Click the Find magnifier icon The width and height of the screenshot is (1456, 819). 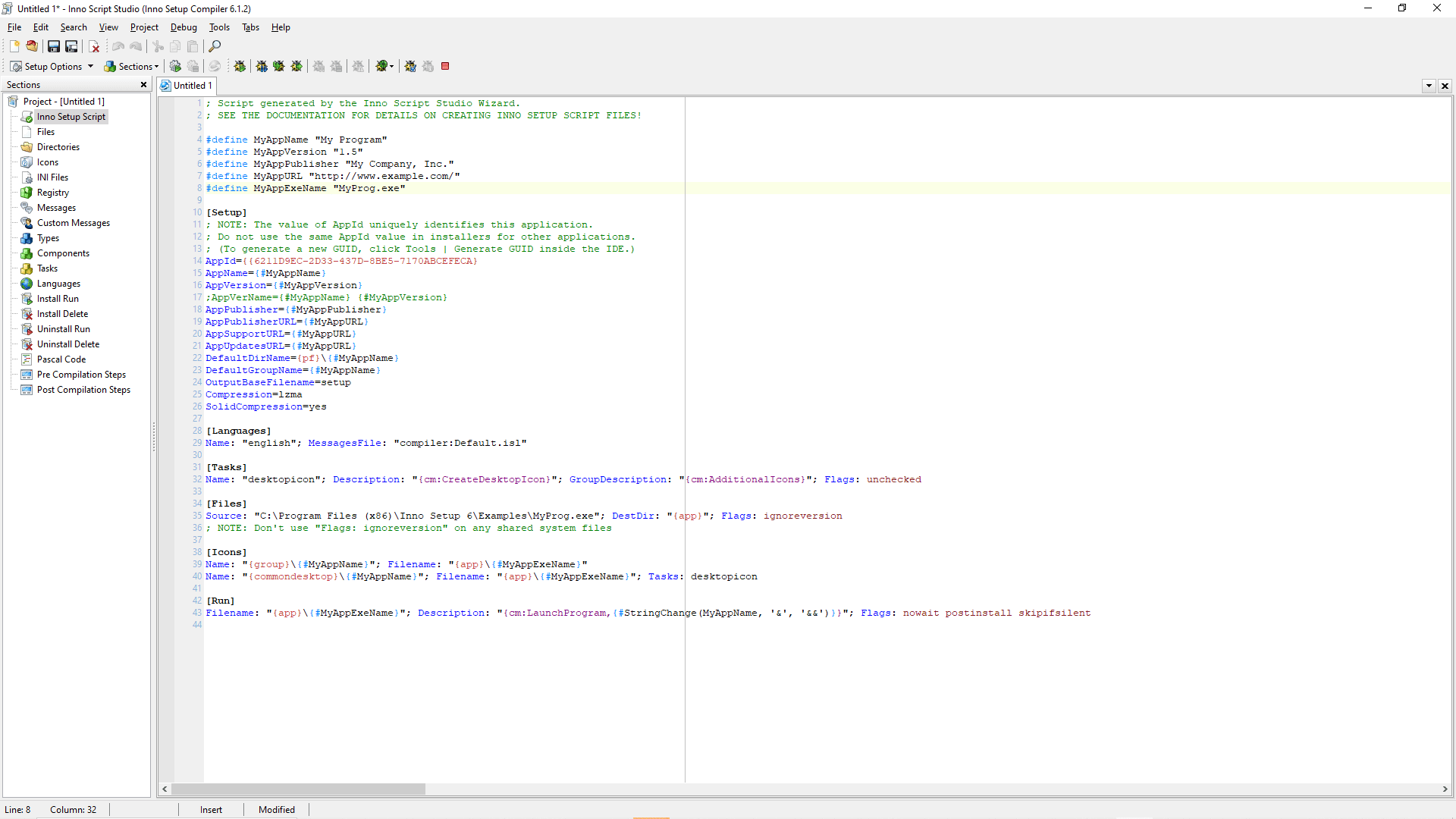point(215,46)
